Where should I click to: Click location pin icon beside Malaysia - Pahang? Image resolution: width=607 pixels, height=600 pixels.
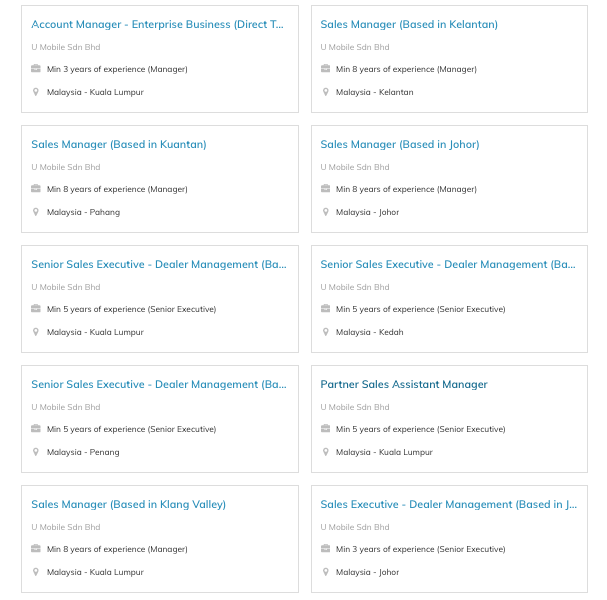coord(36,212)
